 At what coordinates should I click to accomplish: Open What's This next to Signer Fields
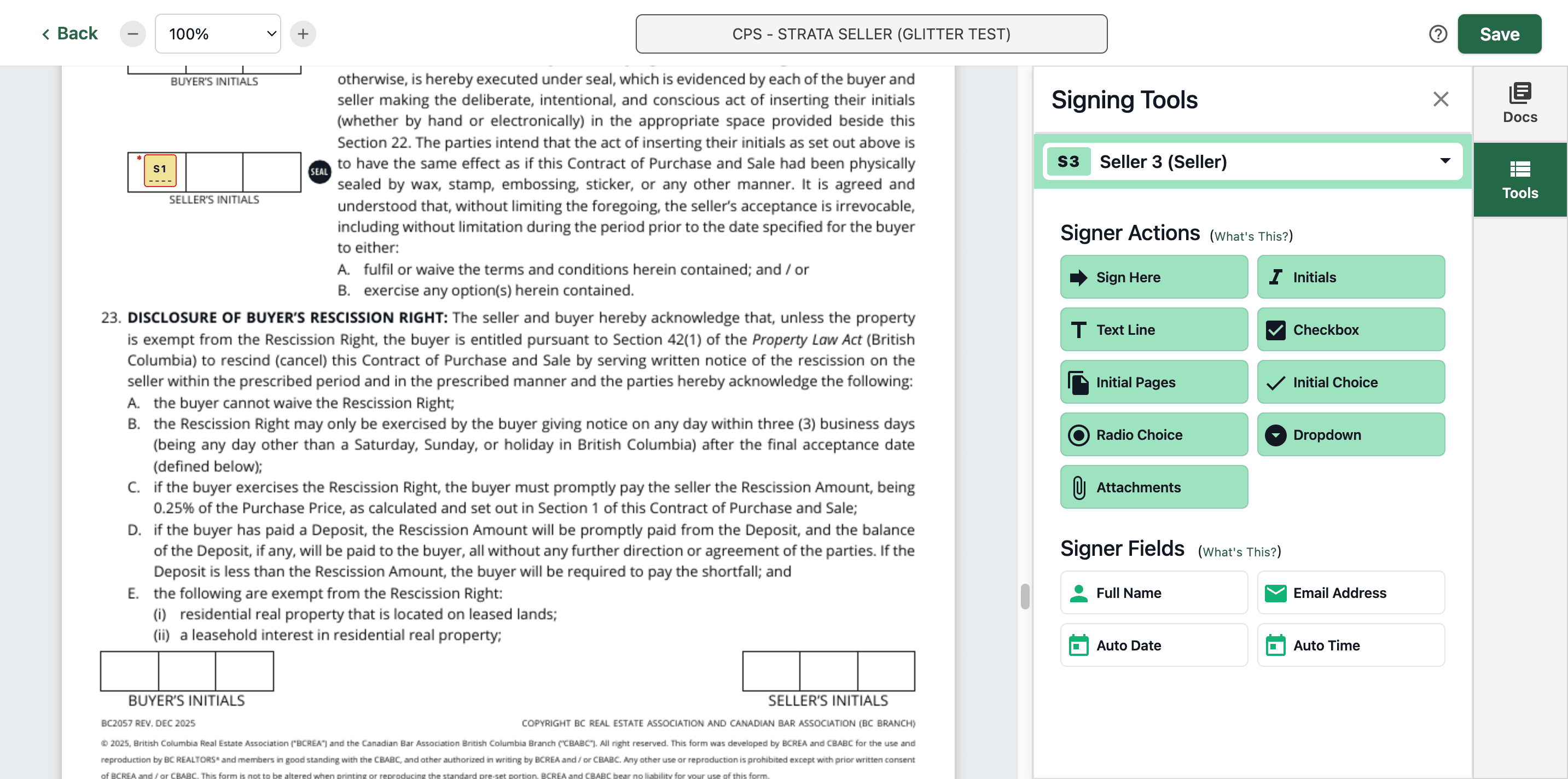point(1239,551)
